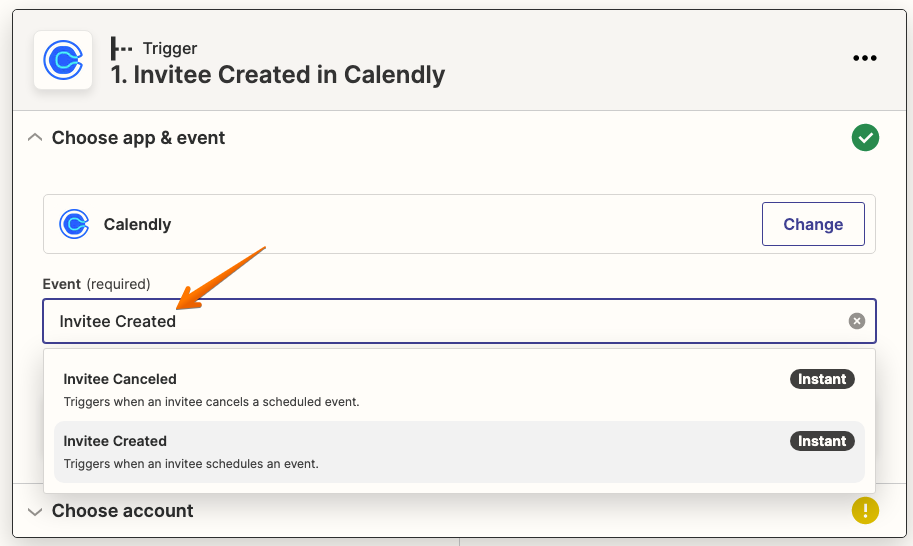Click the Choose account heading text
Viewport: 913px width, 546px height.
[122, 510]
